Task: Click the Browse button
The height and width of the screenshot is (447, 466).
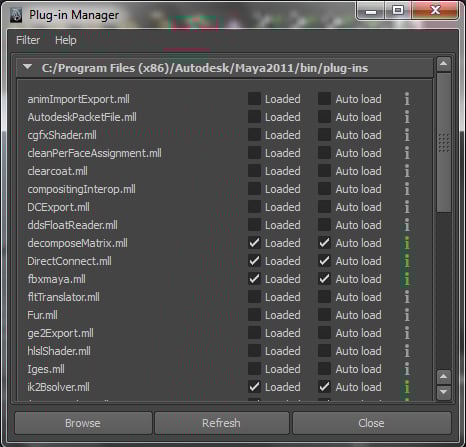Action: pyautogui.click(x=83, y=423)
